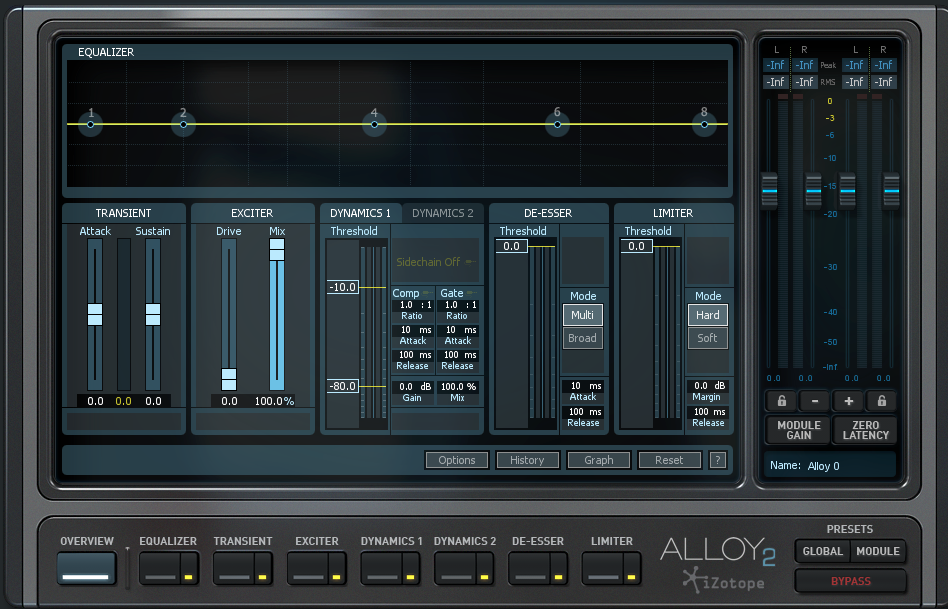948x609 pixels.
Task: Click the right lock icon under the meters
Action: coord(881,401)
